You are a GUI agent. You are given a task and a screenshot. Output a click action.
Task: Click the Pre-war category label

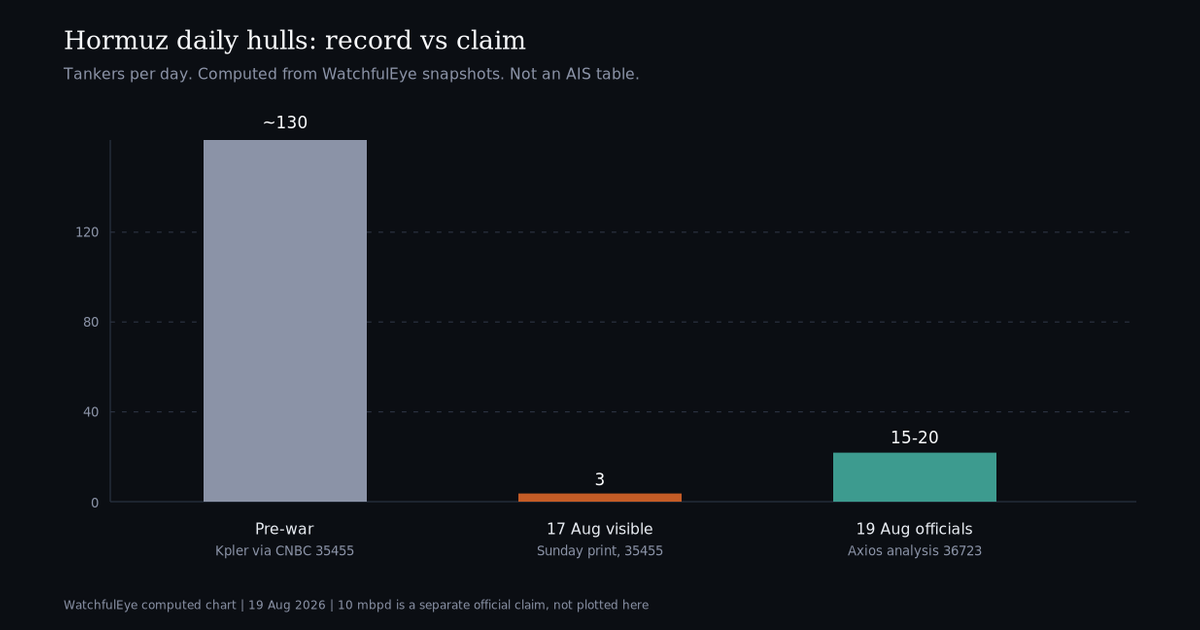pos(285,529)
